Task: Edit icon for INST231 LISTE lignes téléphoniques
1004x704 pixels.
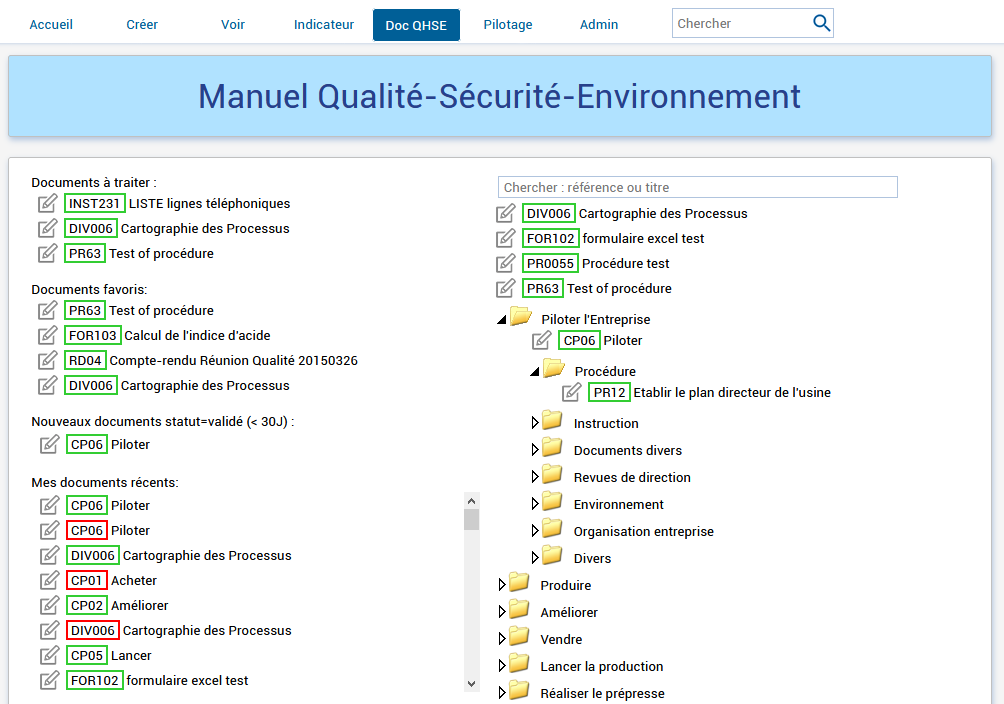Action: click(47, 203)
